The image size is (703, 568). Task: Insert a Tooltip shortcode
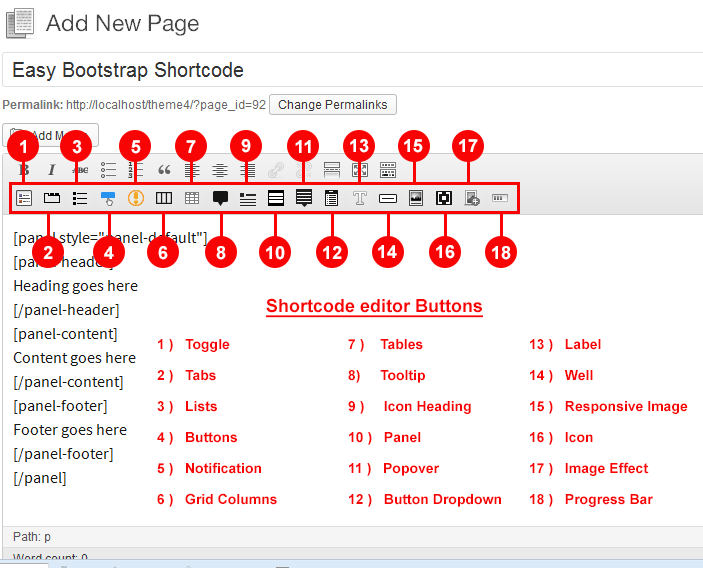tap(220, 198)
